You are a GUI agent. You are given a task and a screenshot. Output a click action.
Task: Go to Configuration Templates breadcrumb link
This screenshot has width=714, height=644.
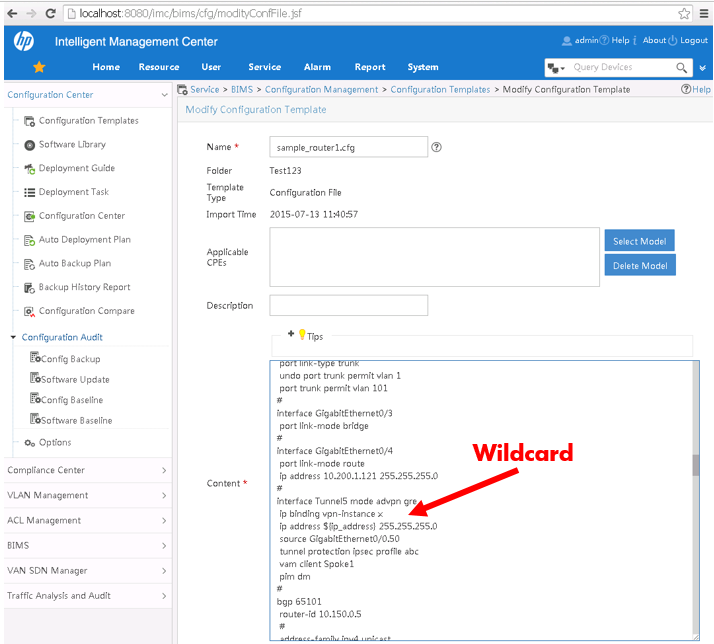[x=440, y=90]
